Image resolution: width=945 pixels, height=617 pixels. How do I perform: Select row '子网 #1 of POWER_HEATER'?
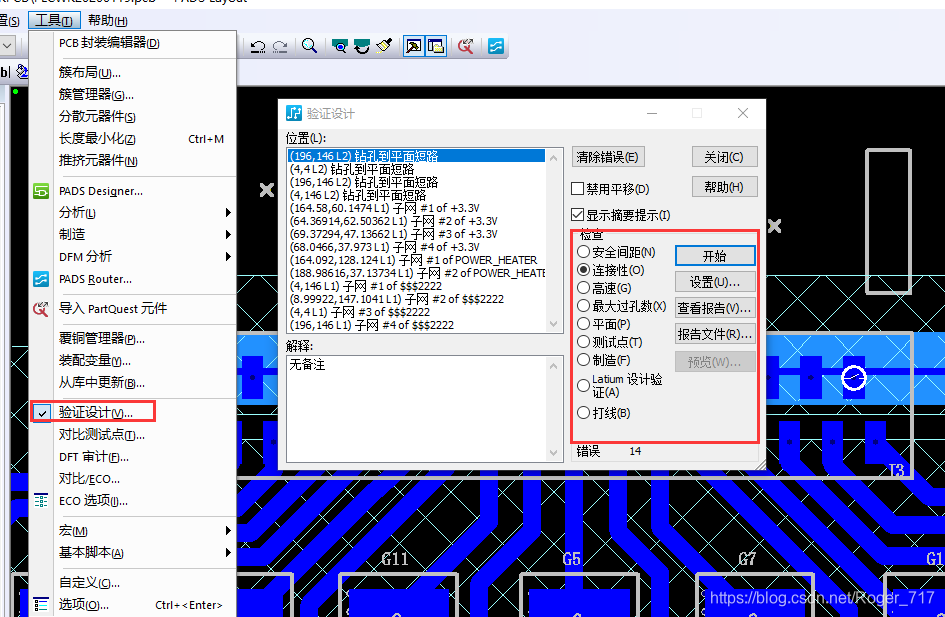416,260
